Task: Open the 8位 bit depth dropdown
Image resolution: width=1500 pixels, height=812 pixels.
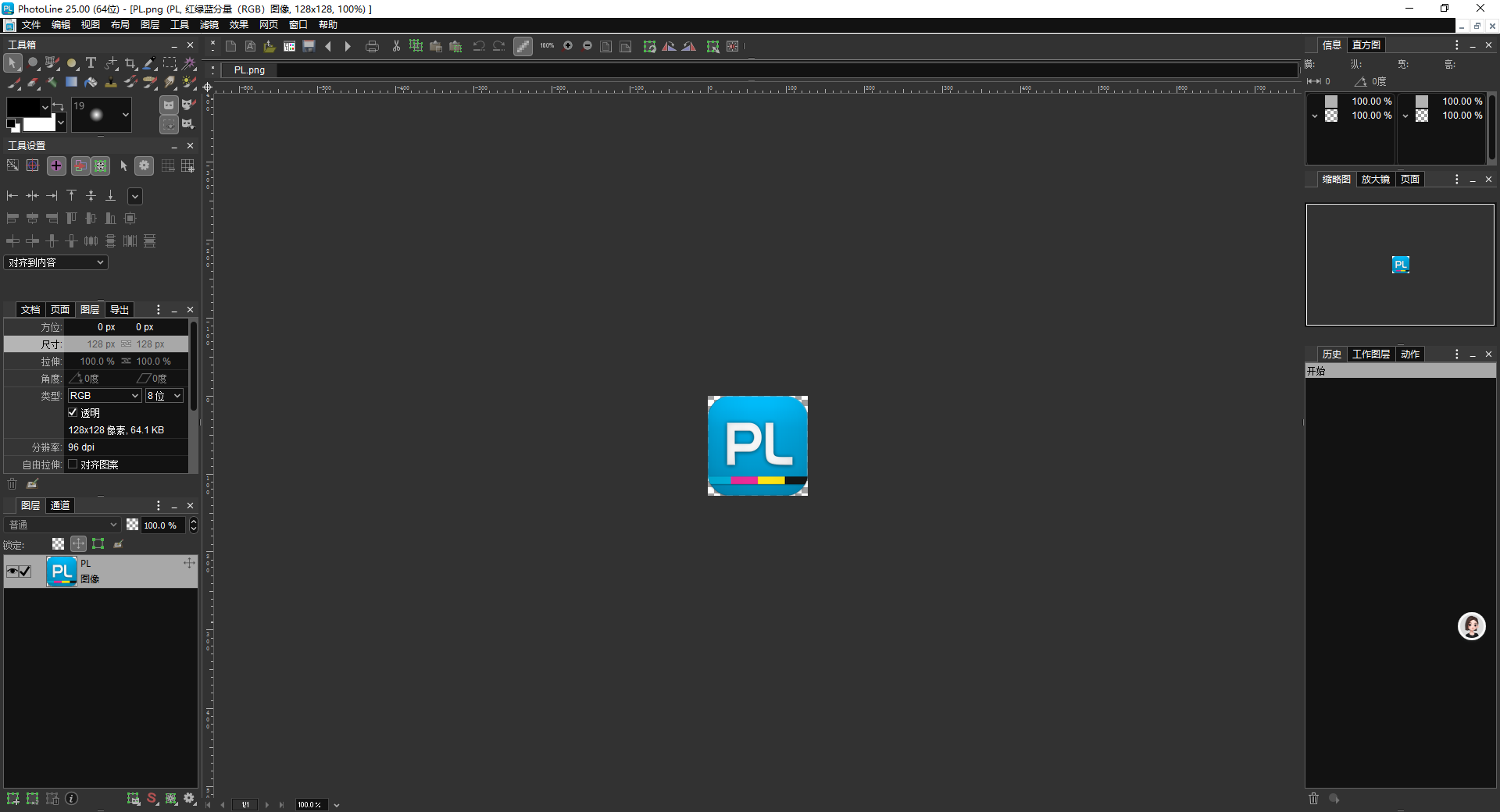Action: [164, 396]
